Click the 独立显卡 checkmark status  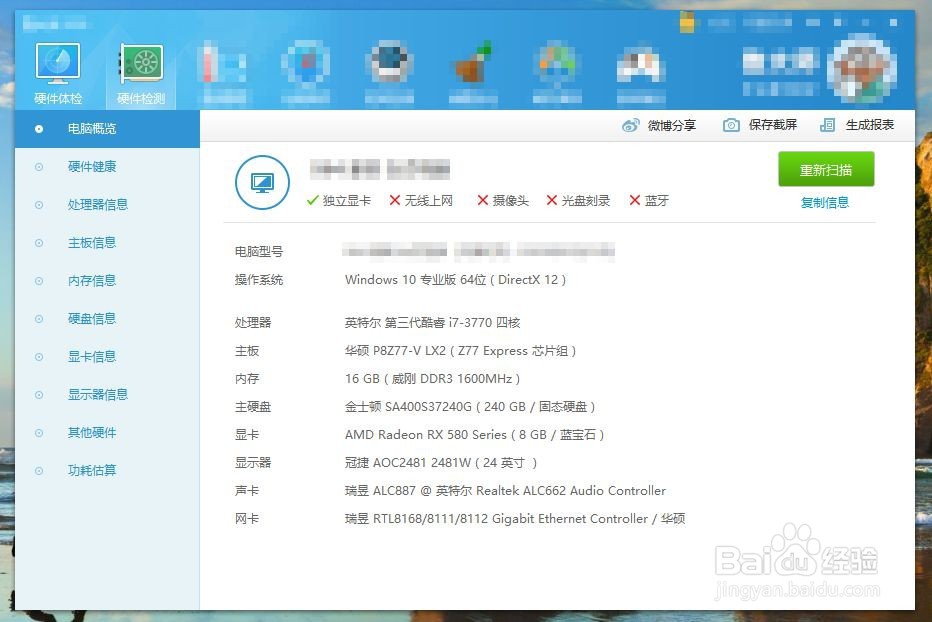click(339, 201)
